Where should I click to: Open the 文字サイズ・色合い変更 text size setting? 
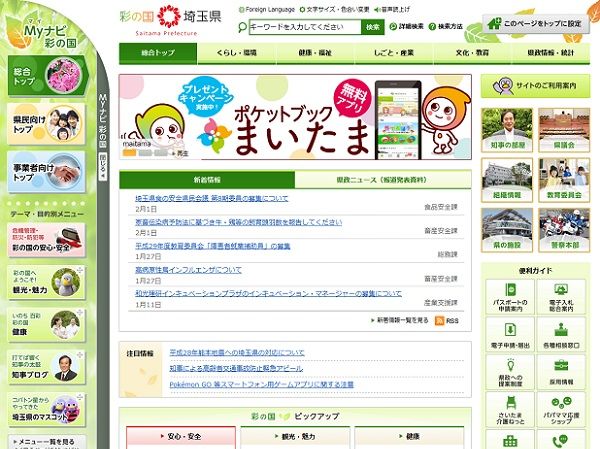tap(335, 10)
